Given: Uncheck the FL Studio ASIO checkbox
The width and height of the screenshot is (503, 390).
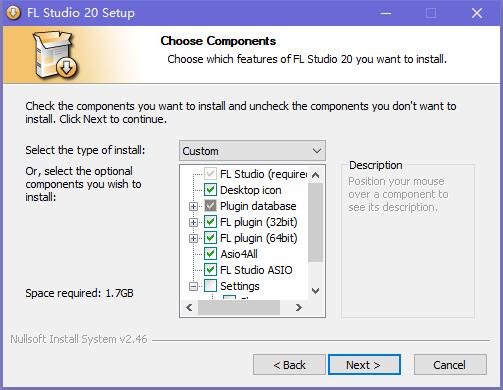Looking at the screenshot, I should [x=210, y=270].
